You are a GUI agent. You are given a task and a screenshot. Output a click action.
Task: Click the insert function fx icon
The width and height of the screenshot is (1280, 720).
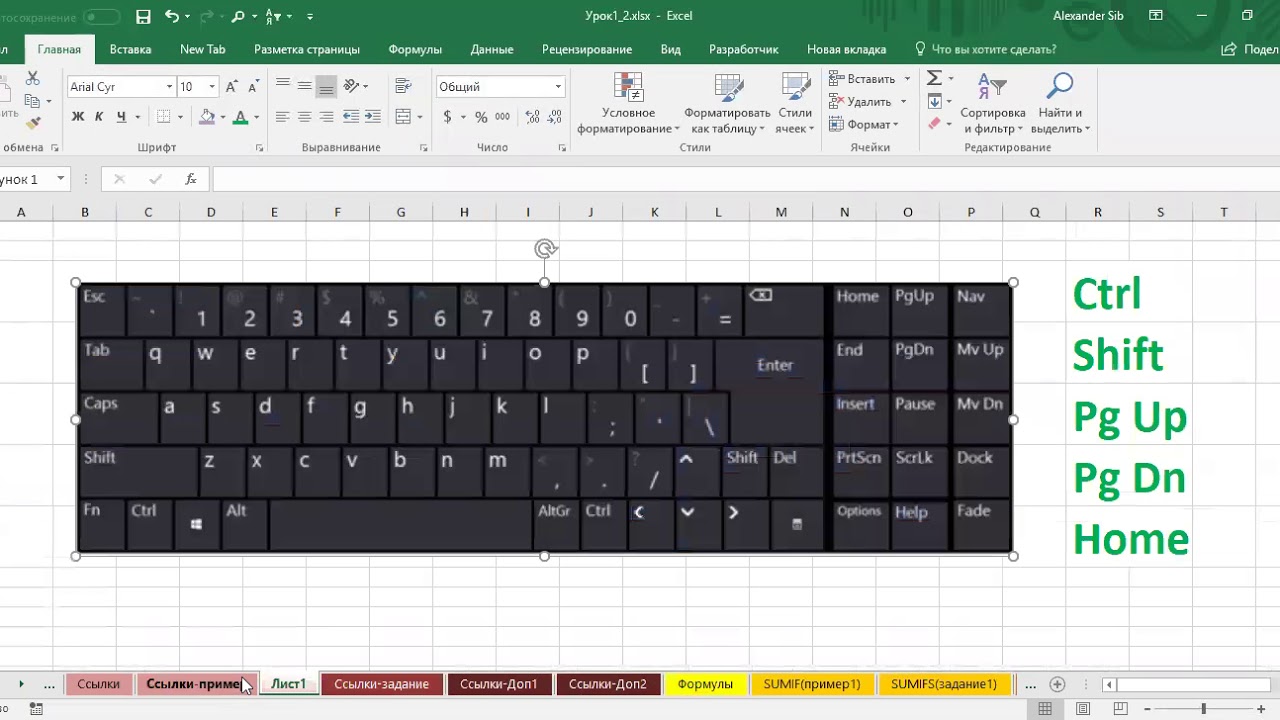tap(190, 179)
